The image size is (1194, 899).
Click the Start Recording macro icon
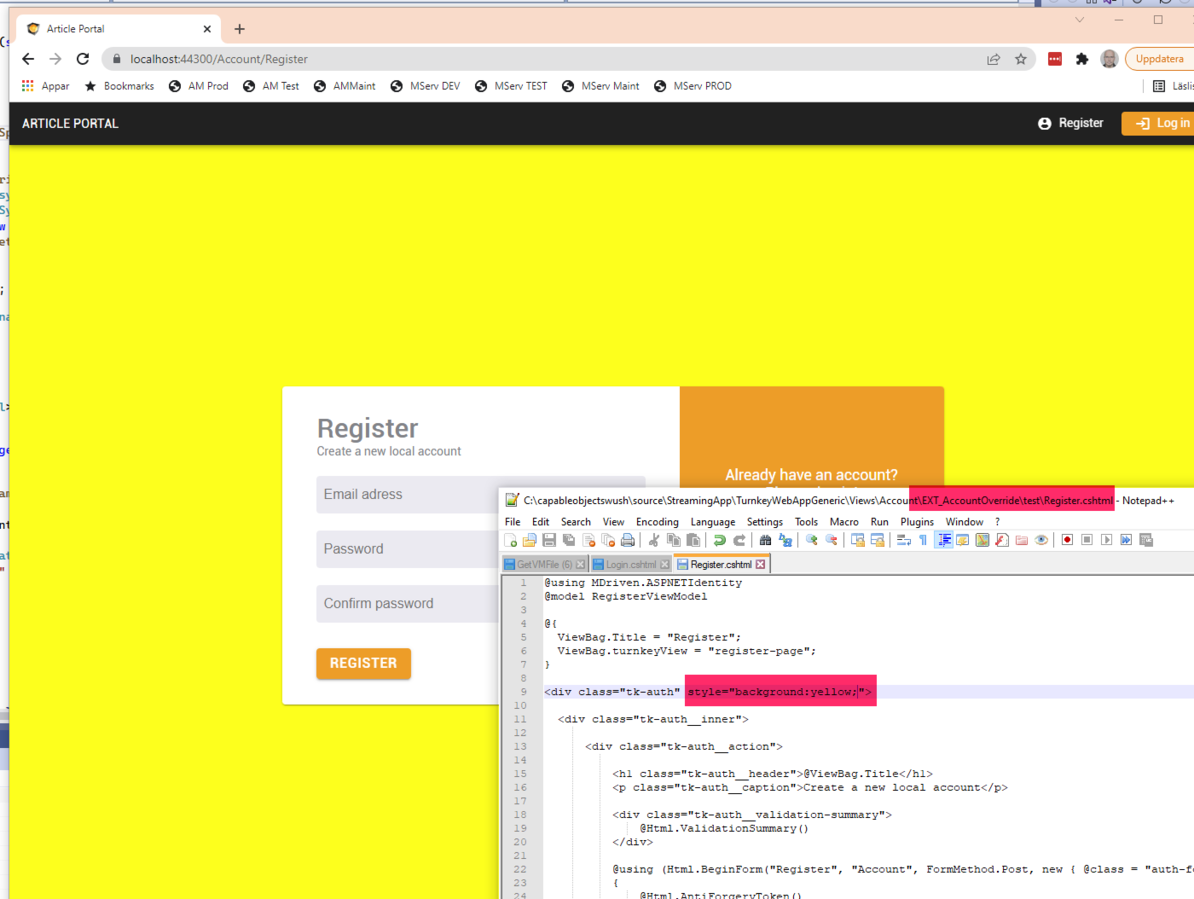[1068, 540]
